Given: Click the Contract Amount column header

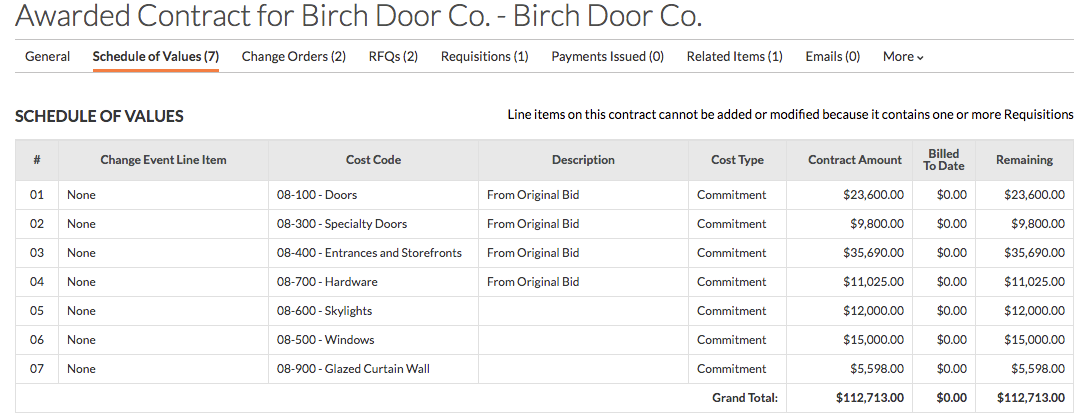Looking at the screenshot, I should tap(855, 160).
